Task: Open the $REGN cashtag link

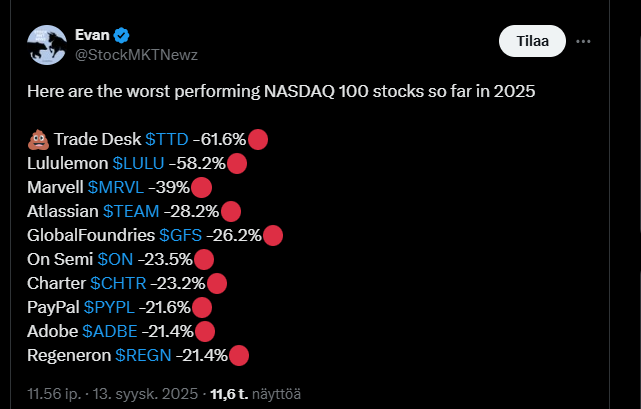Action: (x=142, y=355)
